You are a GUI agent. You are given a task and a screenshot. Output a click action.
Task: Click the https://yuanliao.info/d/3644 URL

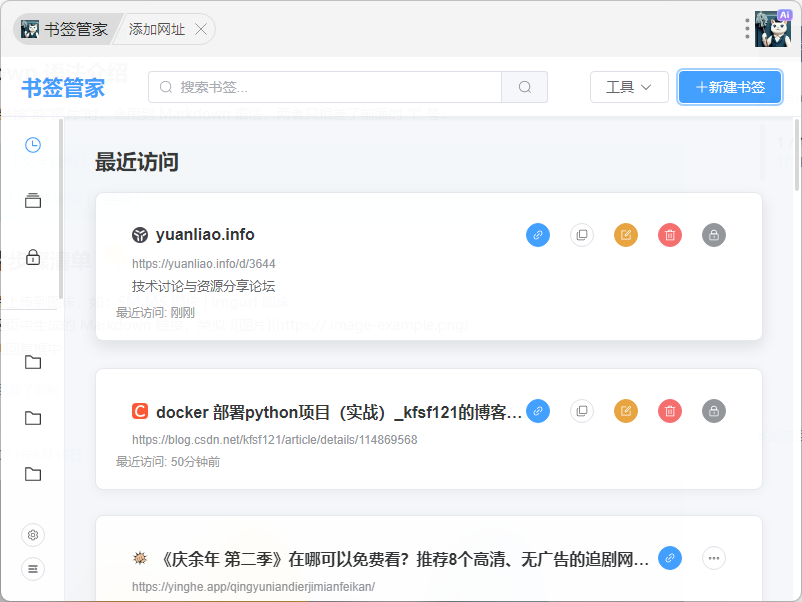click(204, 263)
